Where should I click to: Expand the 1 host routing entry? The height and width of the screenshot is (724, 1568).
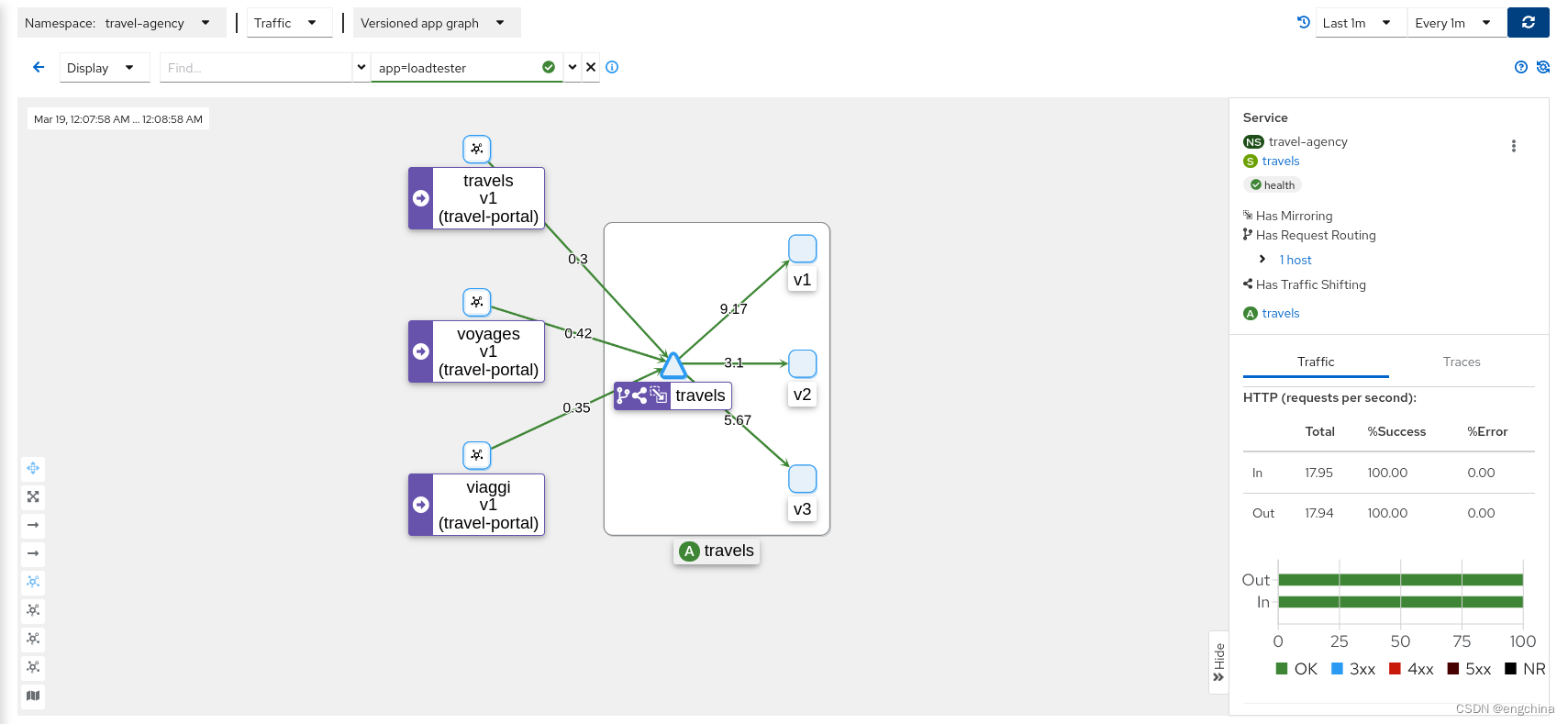pyautogui.click(x=1262, y=260)
